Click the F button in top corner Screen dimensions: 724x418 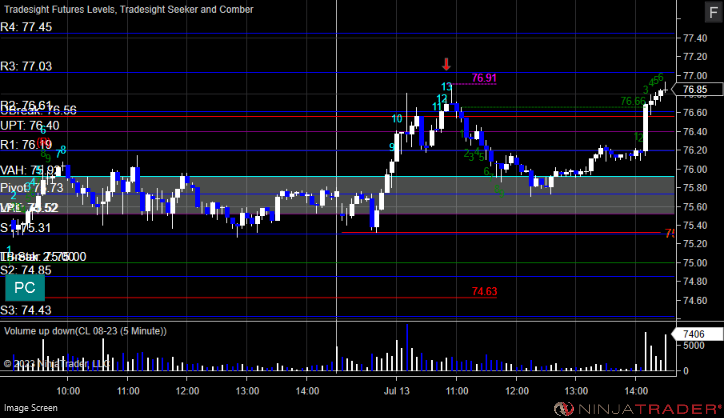pos(713,12)
